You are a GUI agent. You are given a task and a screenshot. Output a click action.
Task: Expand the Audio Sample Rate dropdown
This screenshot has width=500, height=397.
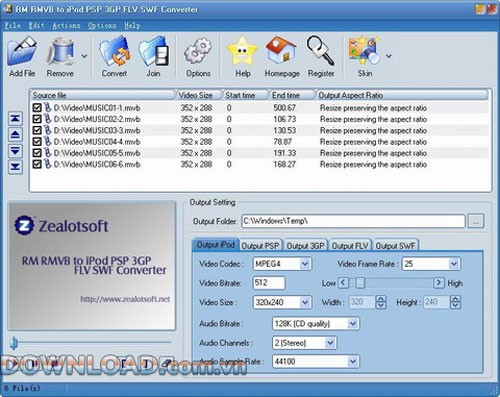click(x=353, y=361)
